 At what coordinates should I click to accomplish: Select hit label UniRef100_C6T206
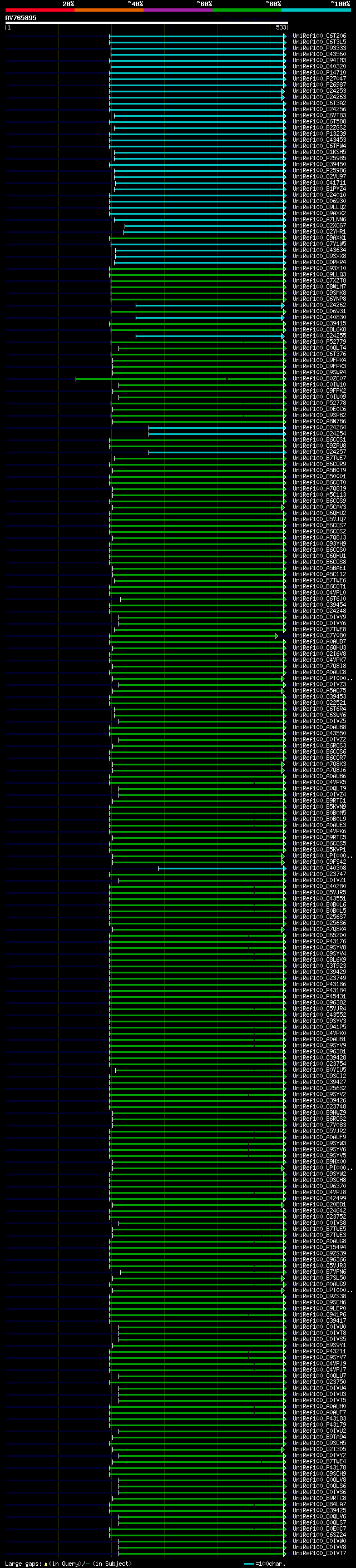pos(319,36)
